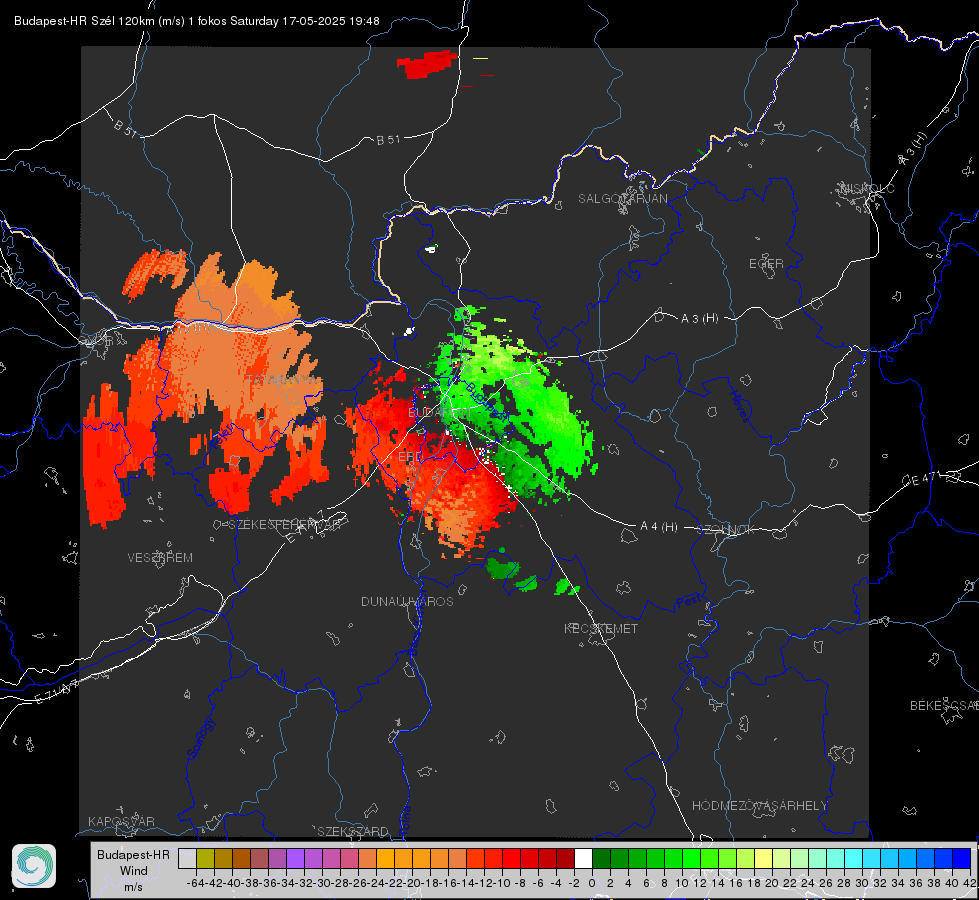
Task: Click the KAPOSVÁR city label
Action: tap(121, 821)
